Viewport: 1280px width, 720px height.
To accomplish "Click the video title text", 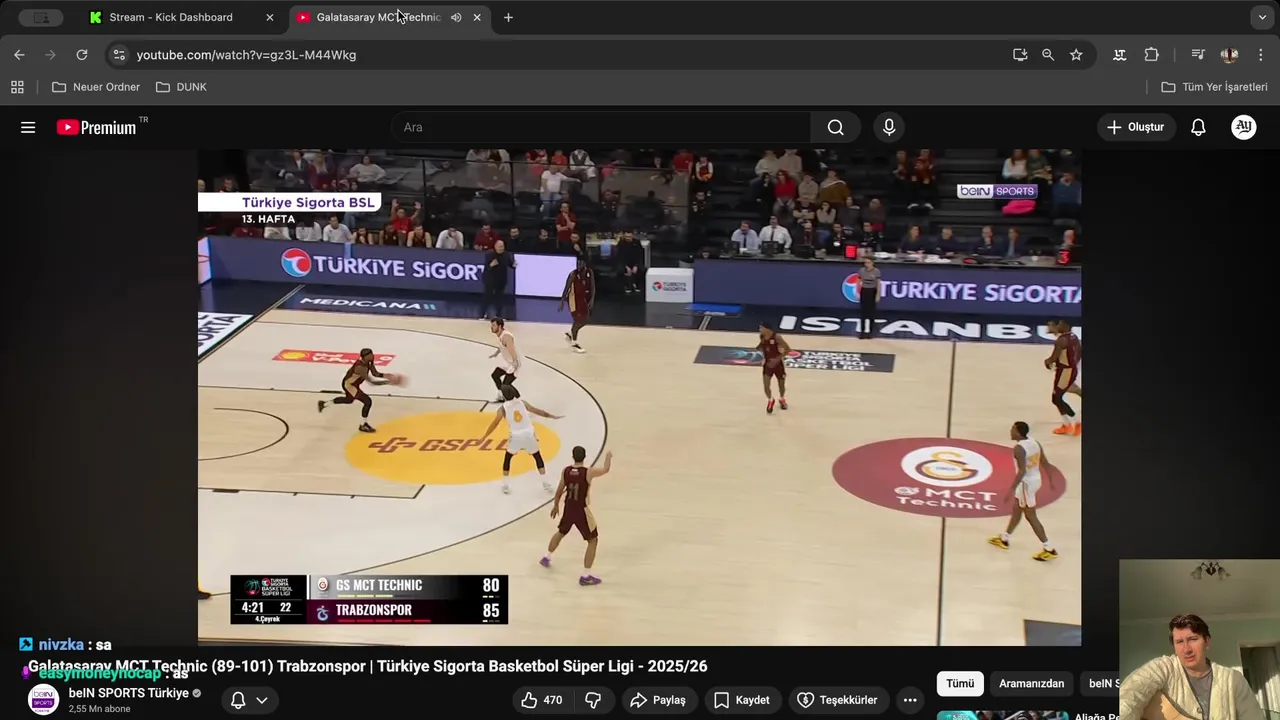I will (368, 666).
